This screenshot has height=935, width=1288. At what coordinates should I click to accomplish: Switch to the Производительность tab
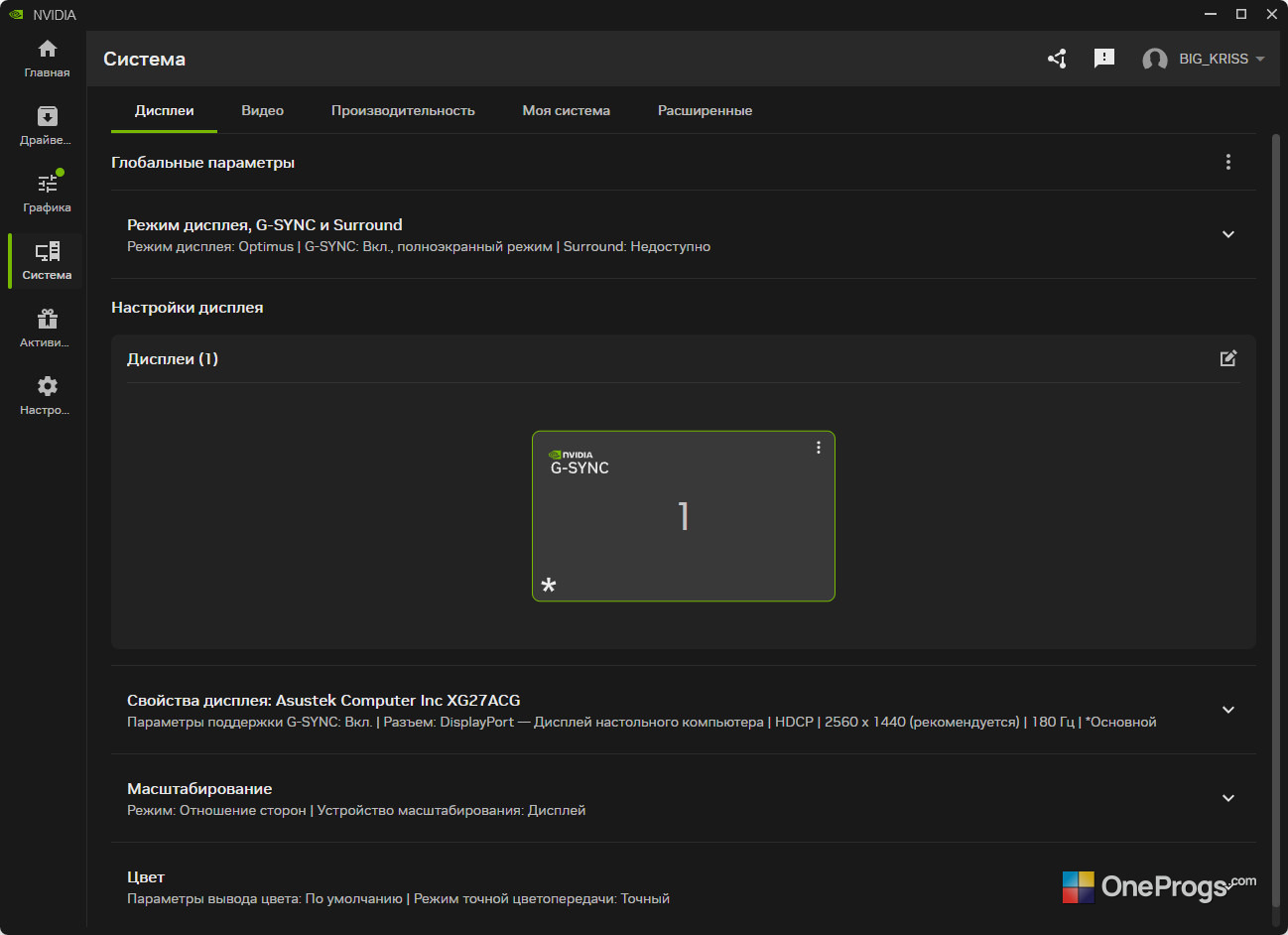click(x=403, y=110)
